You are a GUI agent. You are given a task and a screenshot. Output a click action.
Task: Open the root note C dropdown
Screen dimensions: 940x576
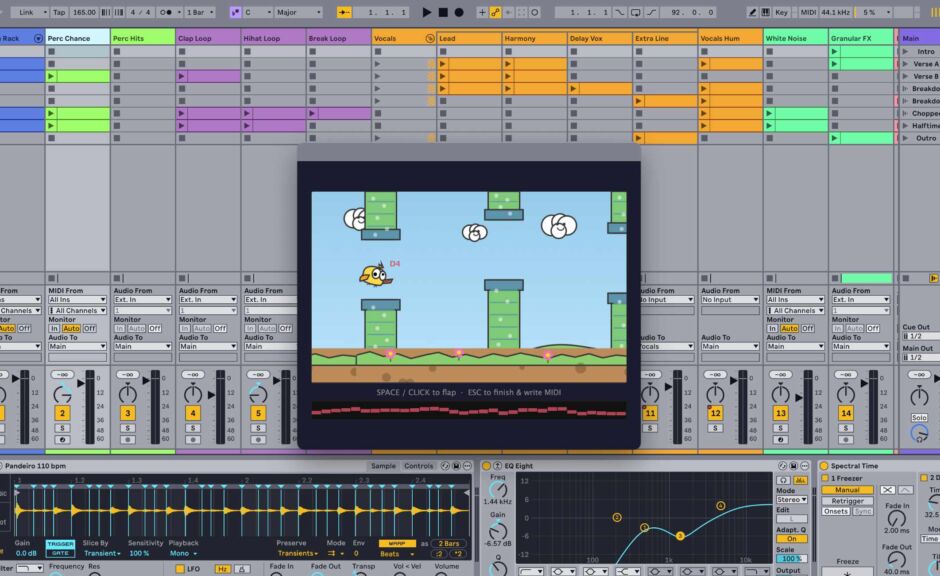coord(258,12)
